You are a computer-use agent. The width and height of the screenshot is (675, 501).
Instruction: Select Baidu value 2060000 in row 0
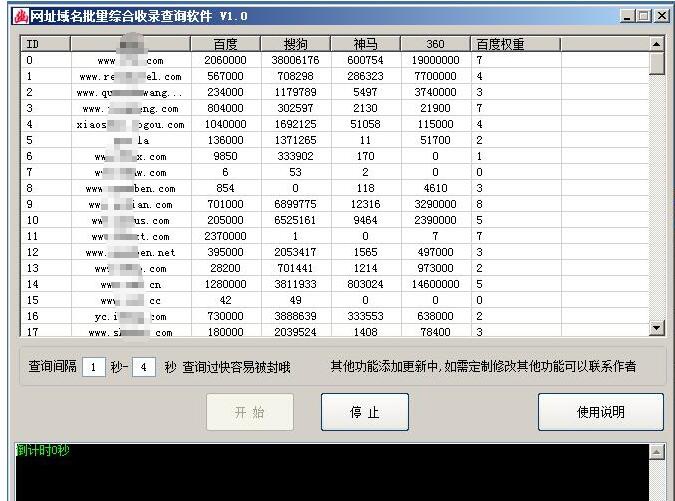pos(226,60)
